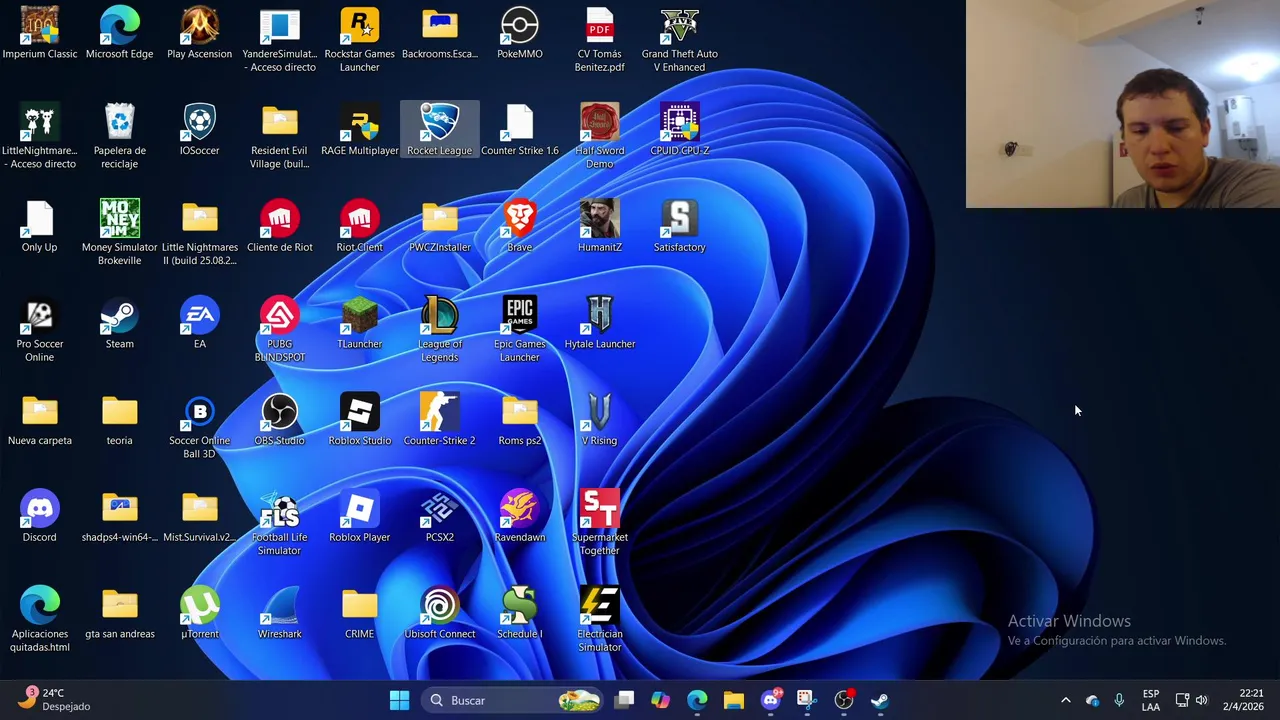1280x720 pixels.
Task: Open the Roms ps2 folder
Action: pos(520,419)
